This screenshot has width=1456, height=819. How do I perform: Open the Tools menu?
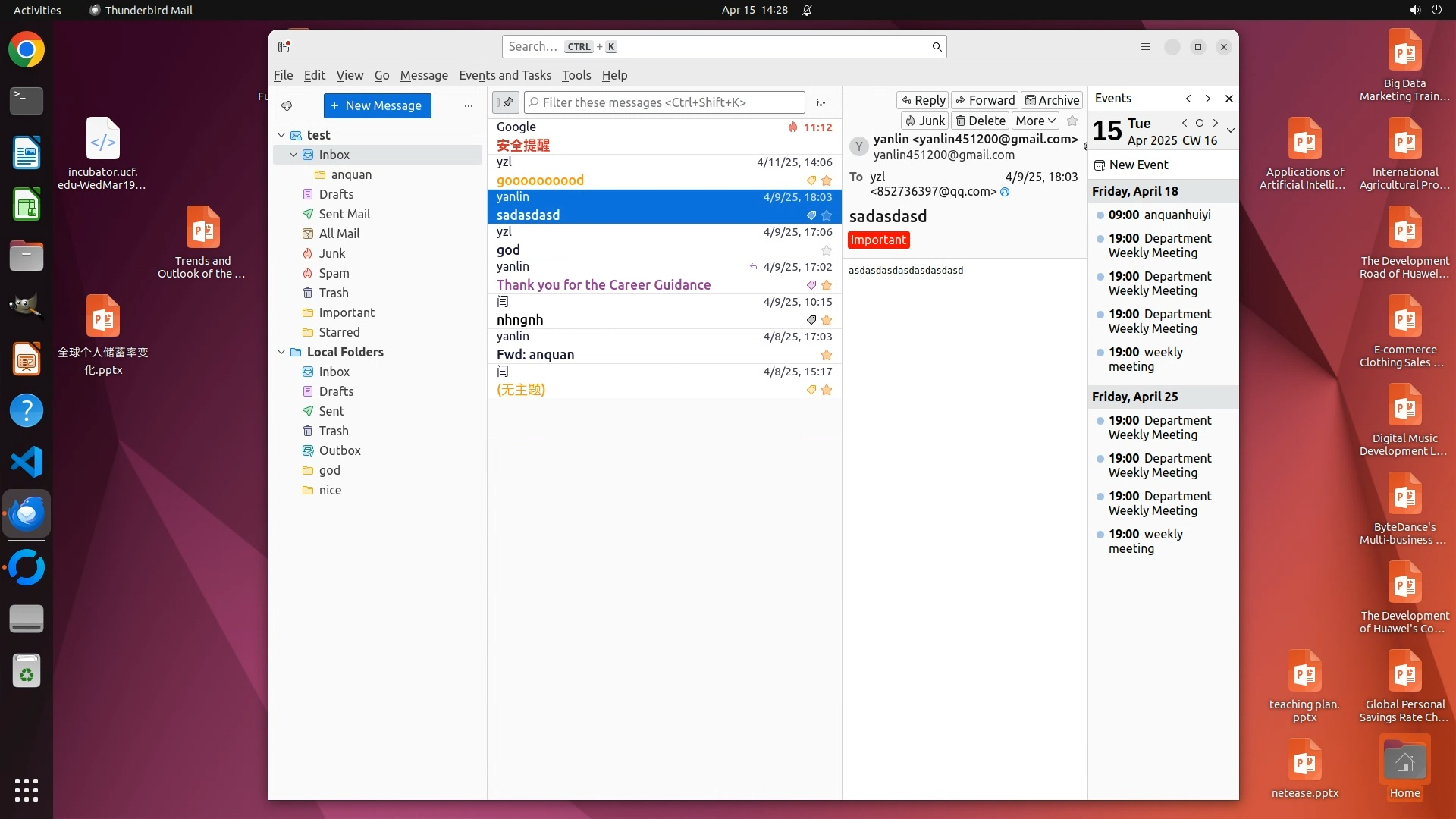(576, 75)
